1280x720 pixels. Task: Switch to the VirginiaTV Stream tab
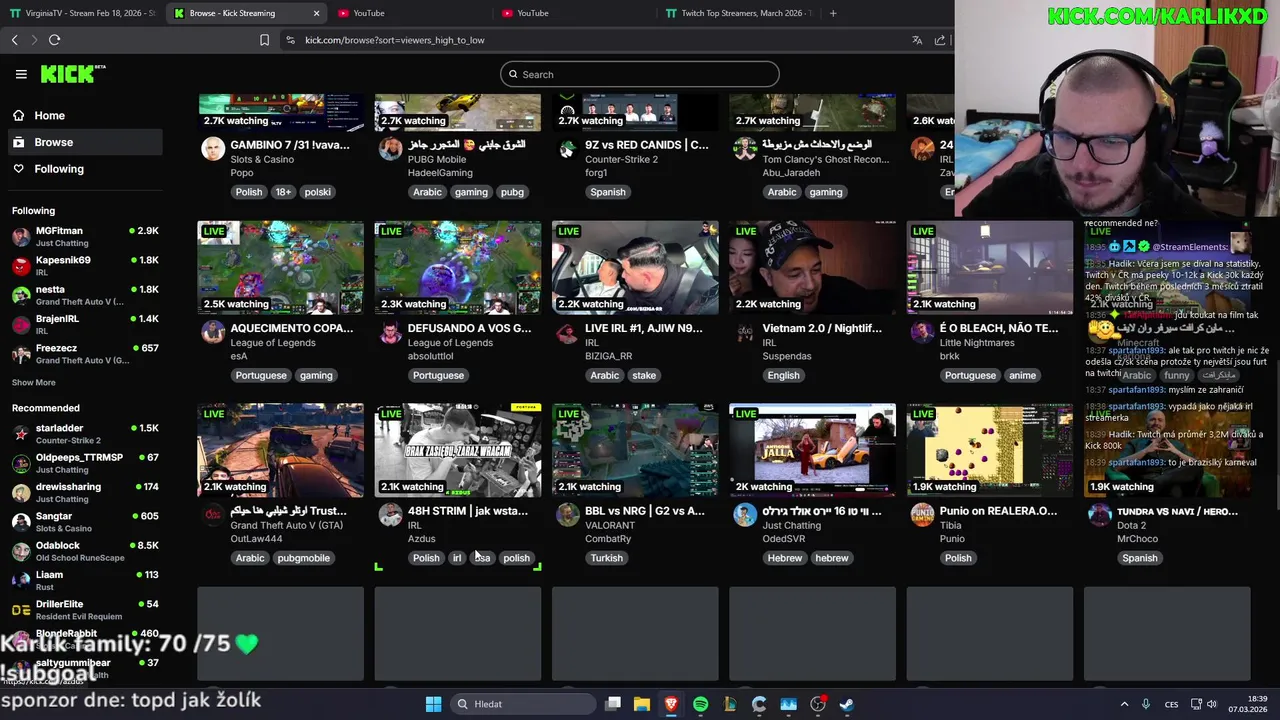tap(82, 13)
